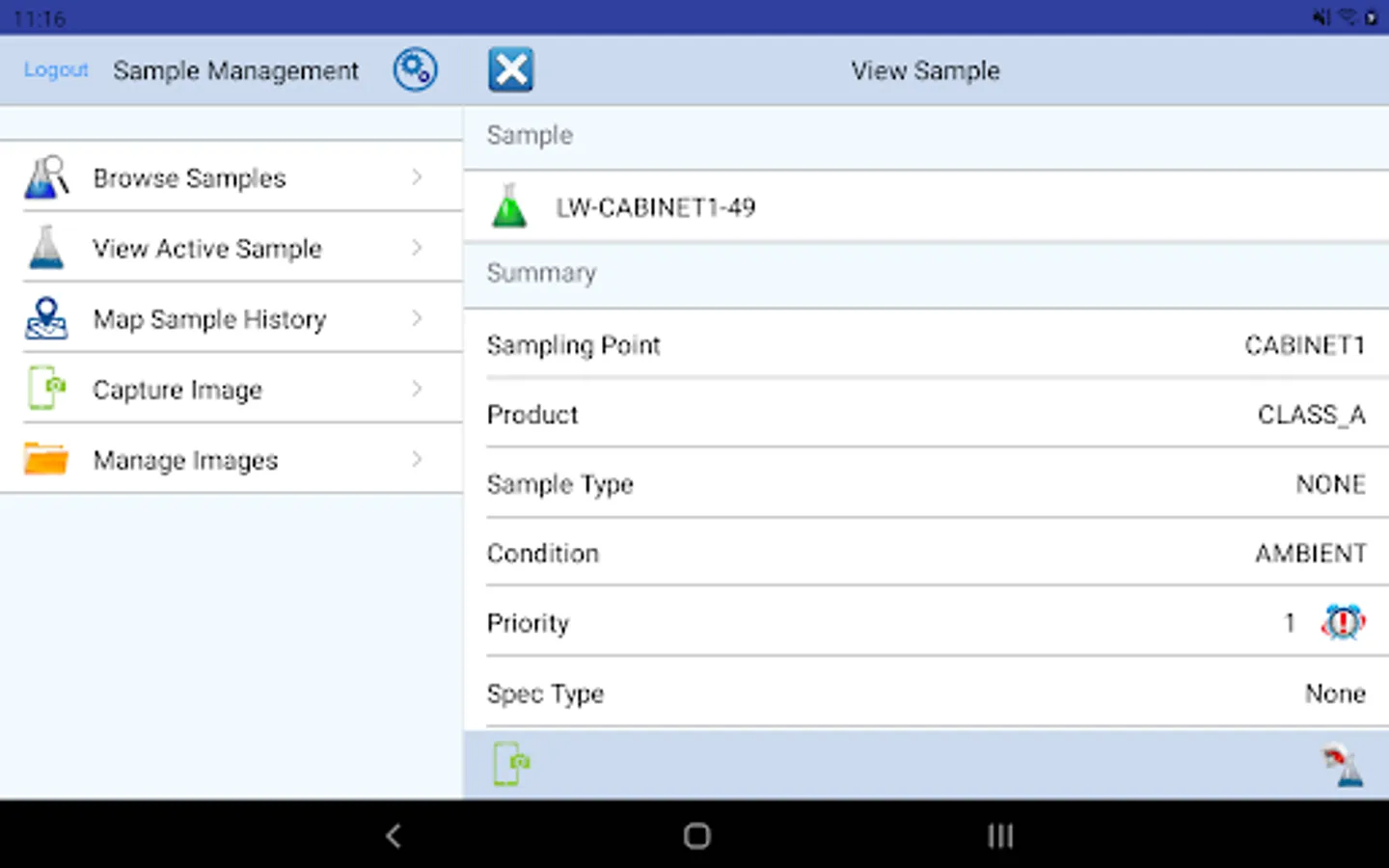Select Browse Samples from the sidebar menu
Viewport: 1389px width, 868px height.
pos(189,177)
